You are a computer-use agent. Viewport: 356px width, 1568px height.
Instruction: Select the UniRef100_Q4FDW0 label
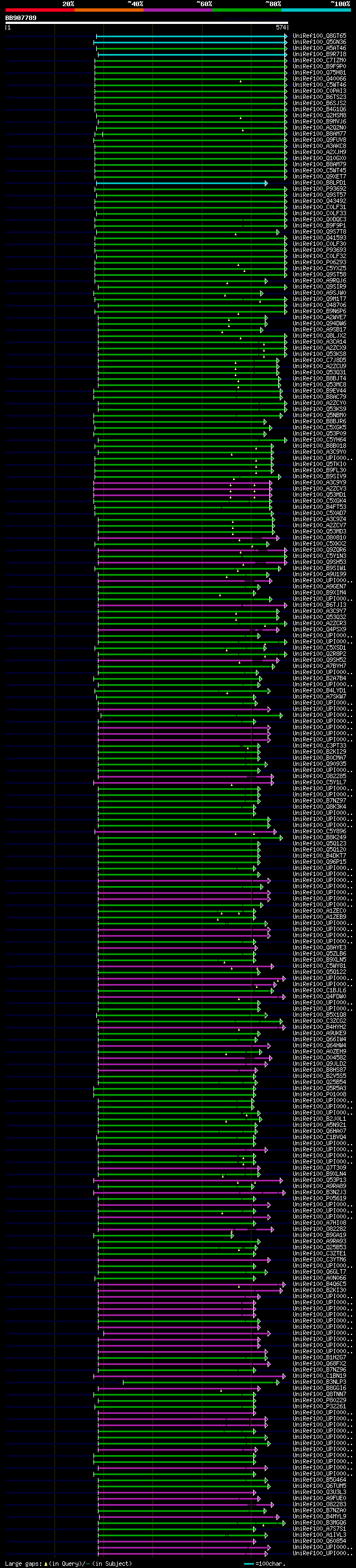pyautogui.click(x=319, y=996)
